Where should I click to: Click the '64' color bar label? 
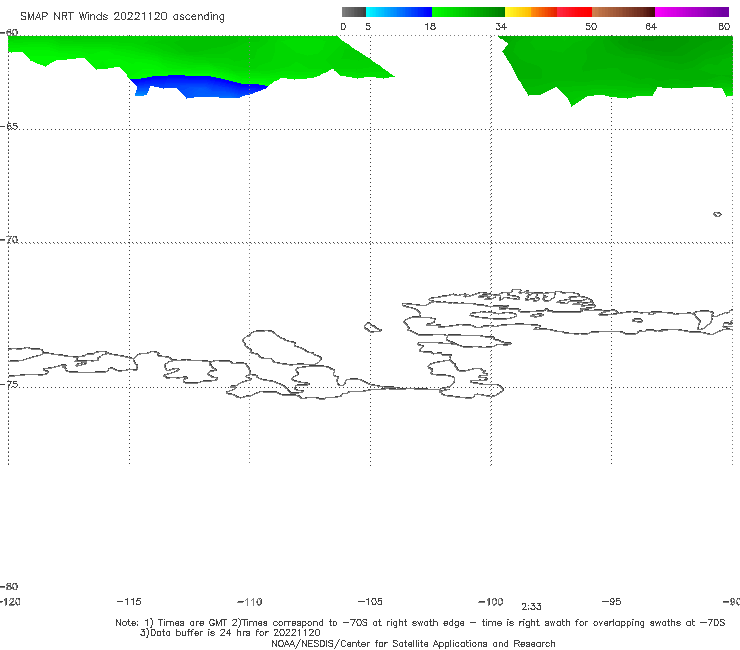(651, 26)
